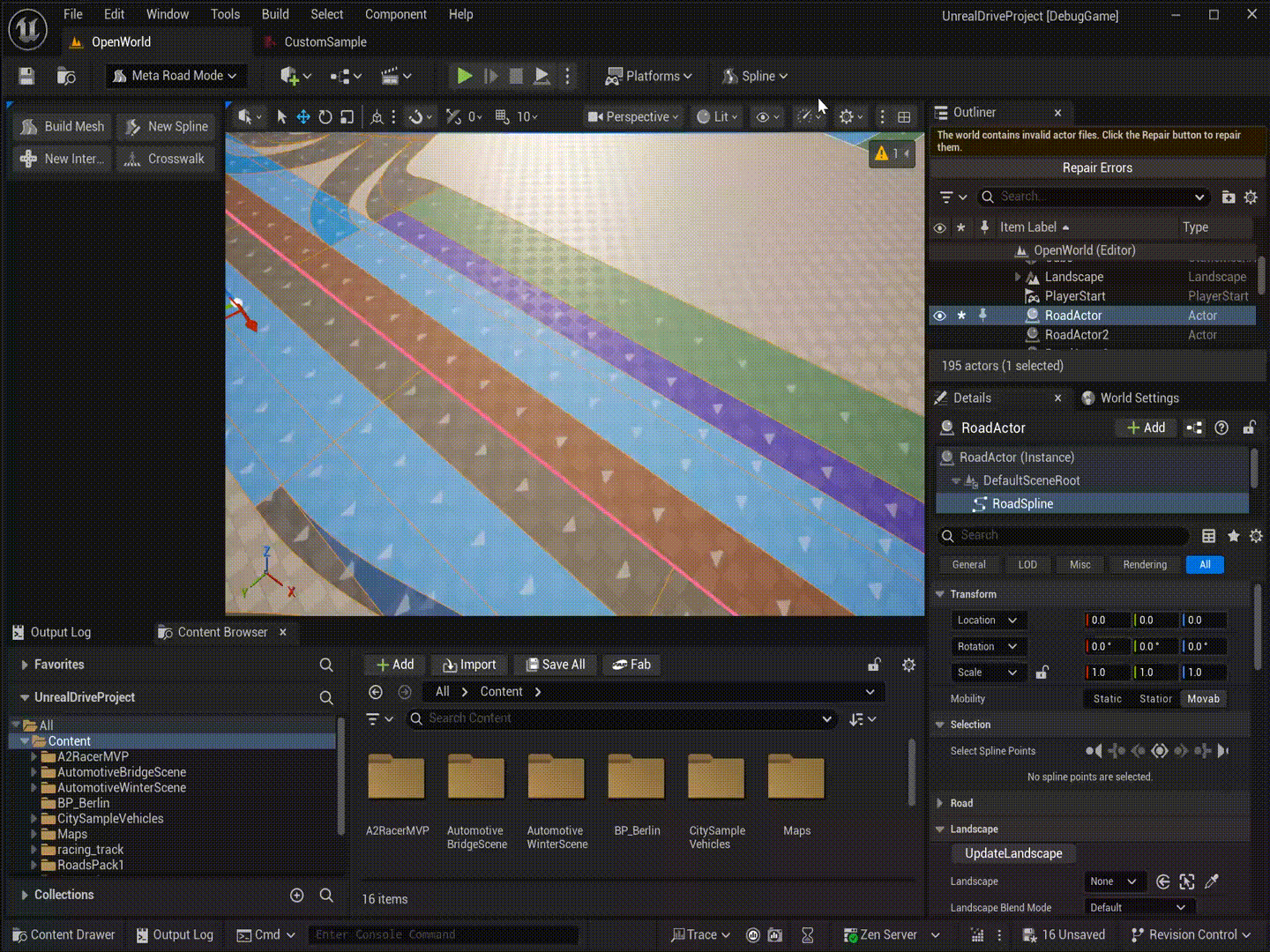Click Save All in Content Browser

click(555, 665)
